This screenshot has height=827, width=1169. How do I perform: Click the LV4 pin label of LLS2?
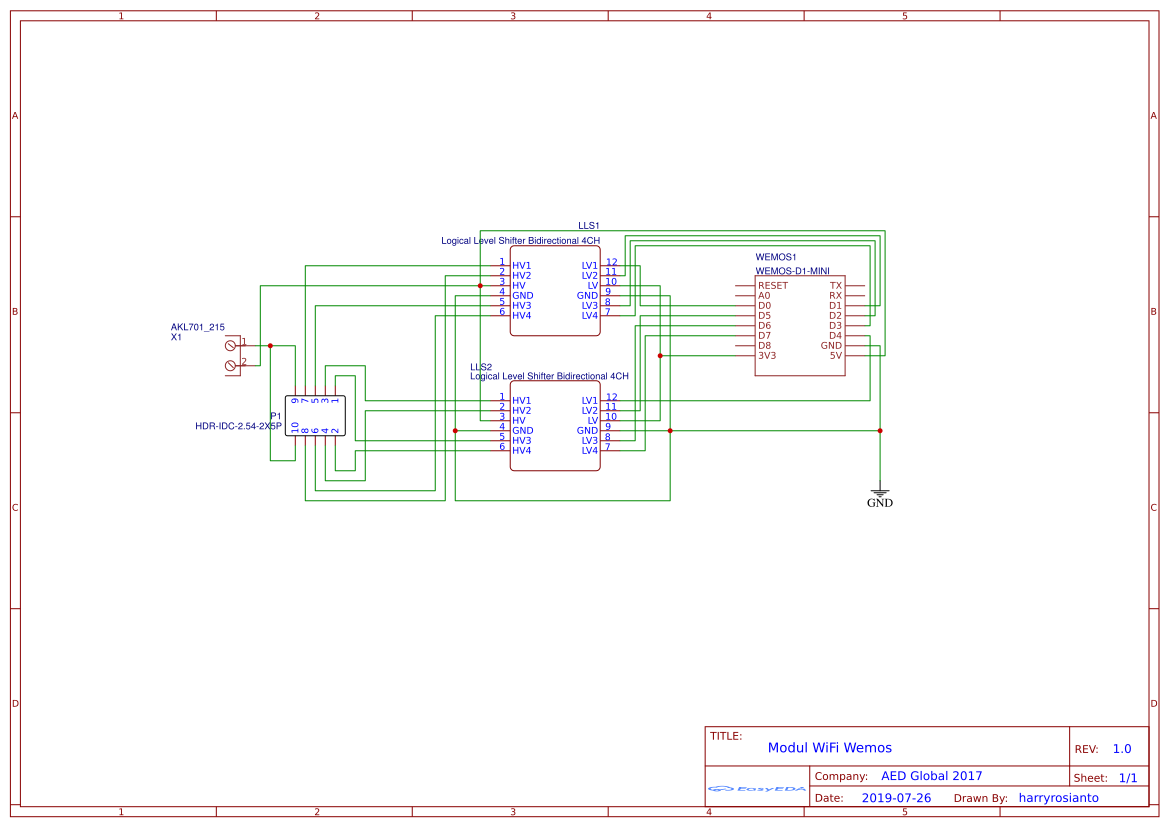click(590, 451)
